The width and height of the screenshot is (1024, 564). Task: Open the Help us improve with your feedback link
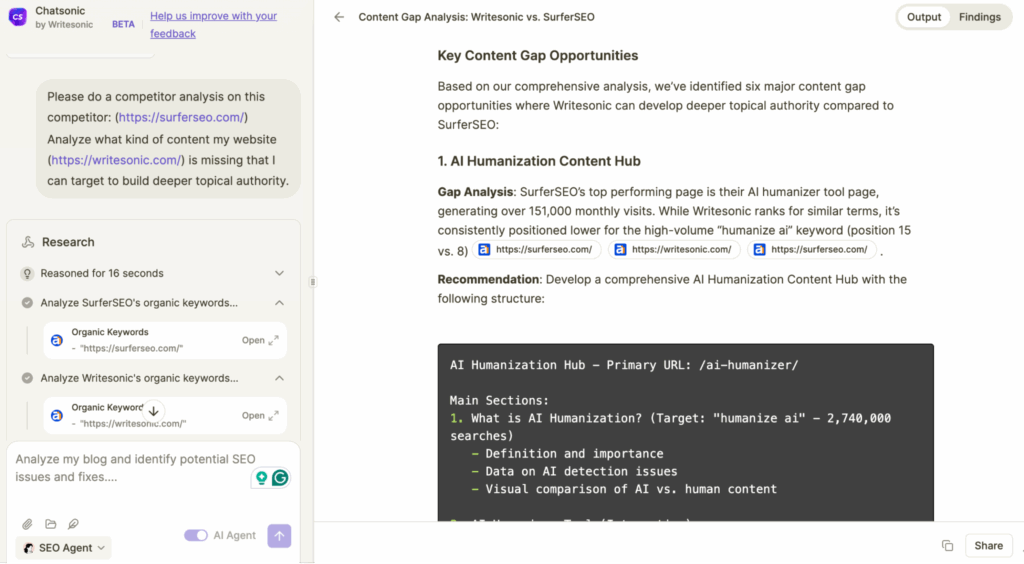point(214,25)
